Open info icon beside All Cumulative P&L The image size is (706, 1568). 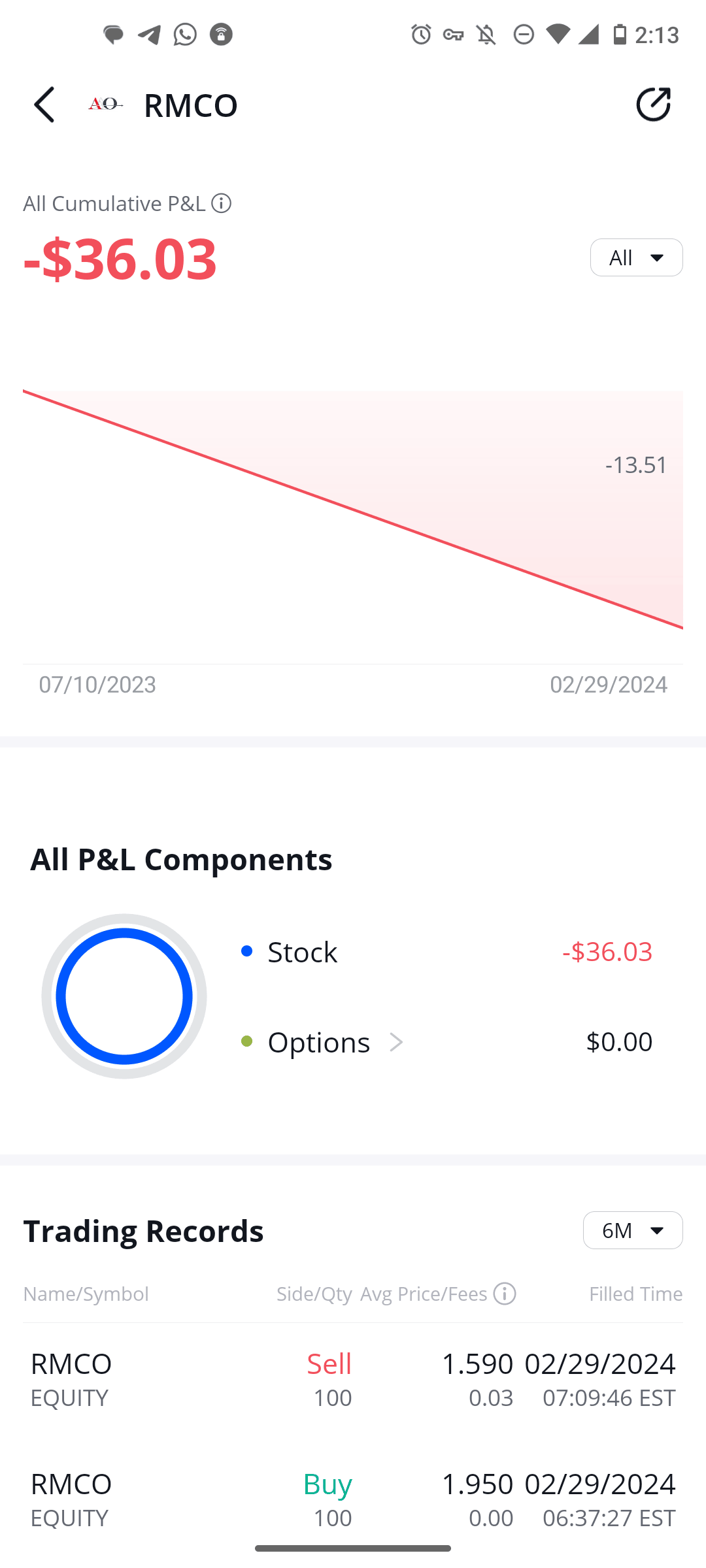coord(222,204)
